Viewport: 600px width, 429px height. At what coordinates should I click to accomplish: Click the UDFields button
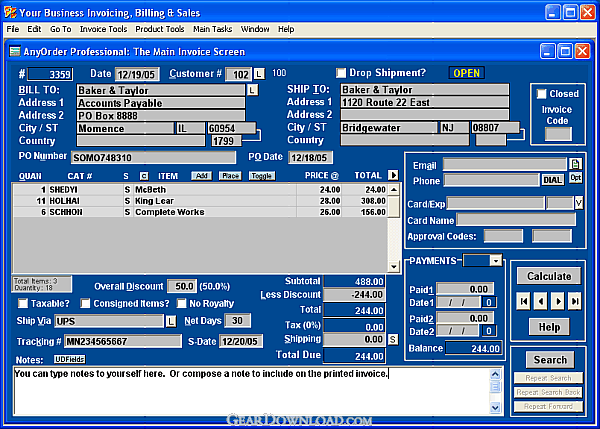click(70, 359)
